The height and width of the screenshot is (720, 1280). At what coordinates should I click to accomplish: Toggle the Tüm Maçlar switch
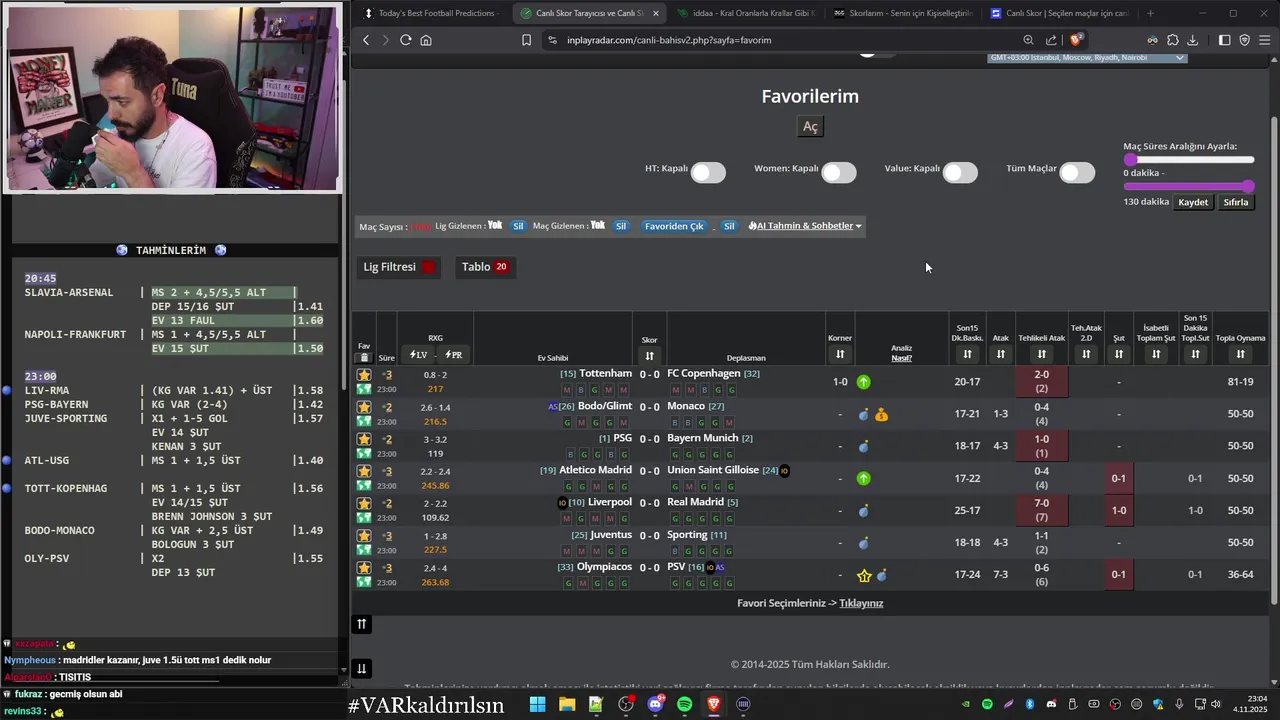point(1076,172)
